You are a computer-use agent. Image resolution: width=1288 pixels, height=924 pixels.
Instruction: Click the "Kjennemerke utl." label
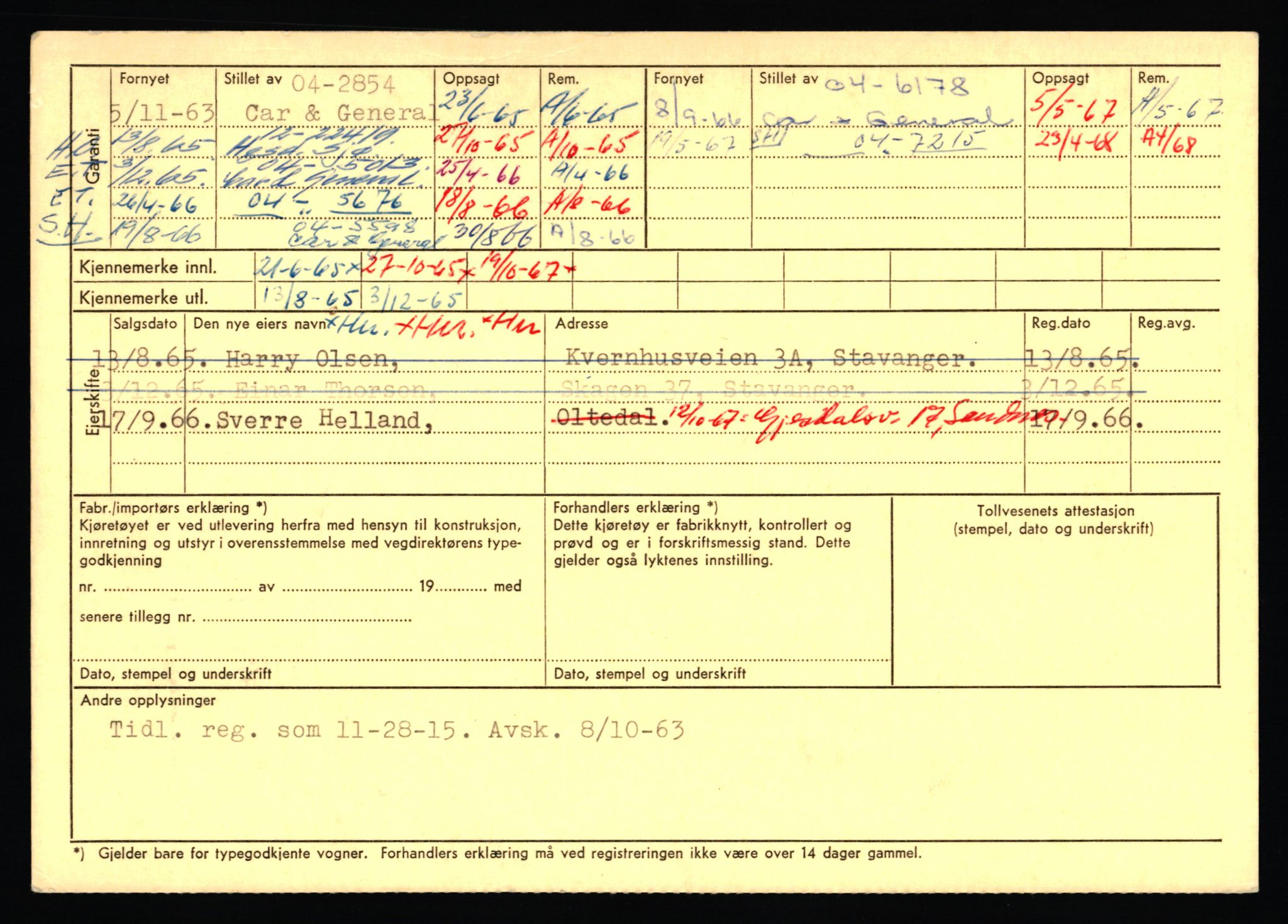(143, 297)
